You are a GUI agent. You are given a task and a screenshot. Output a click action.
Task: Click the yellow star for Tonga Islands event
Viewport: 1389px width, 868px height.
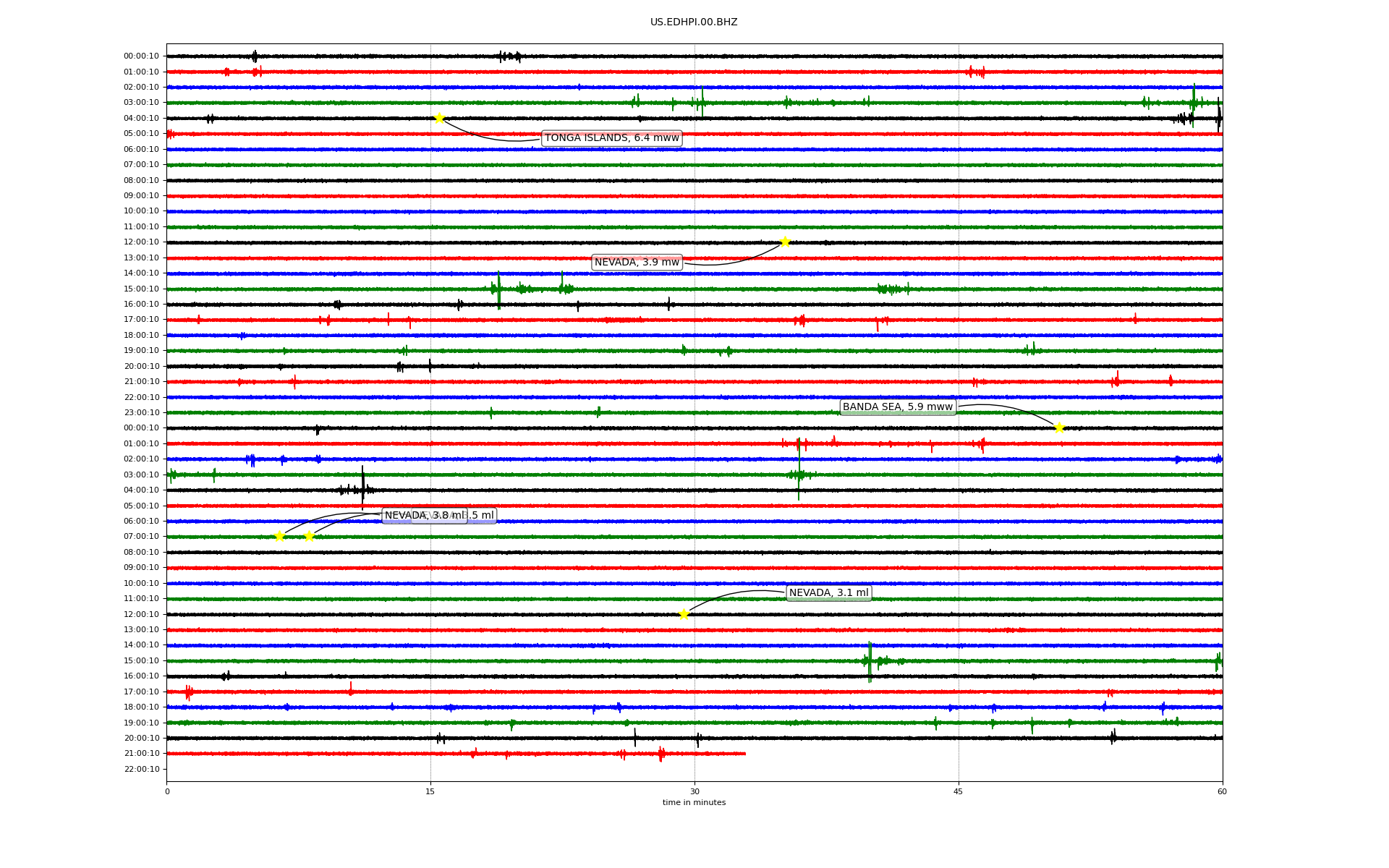tap(439, 118)
